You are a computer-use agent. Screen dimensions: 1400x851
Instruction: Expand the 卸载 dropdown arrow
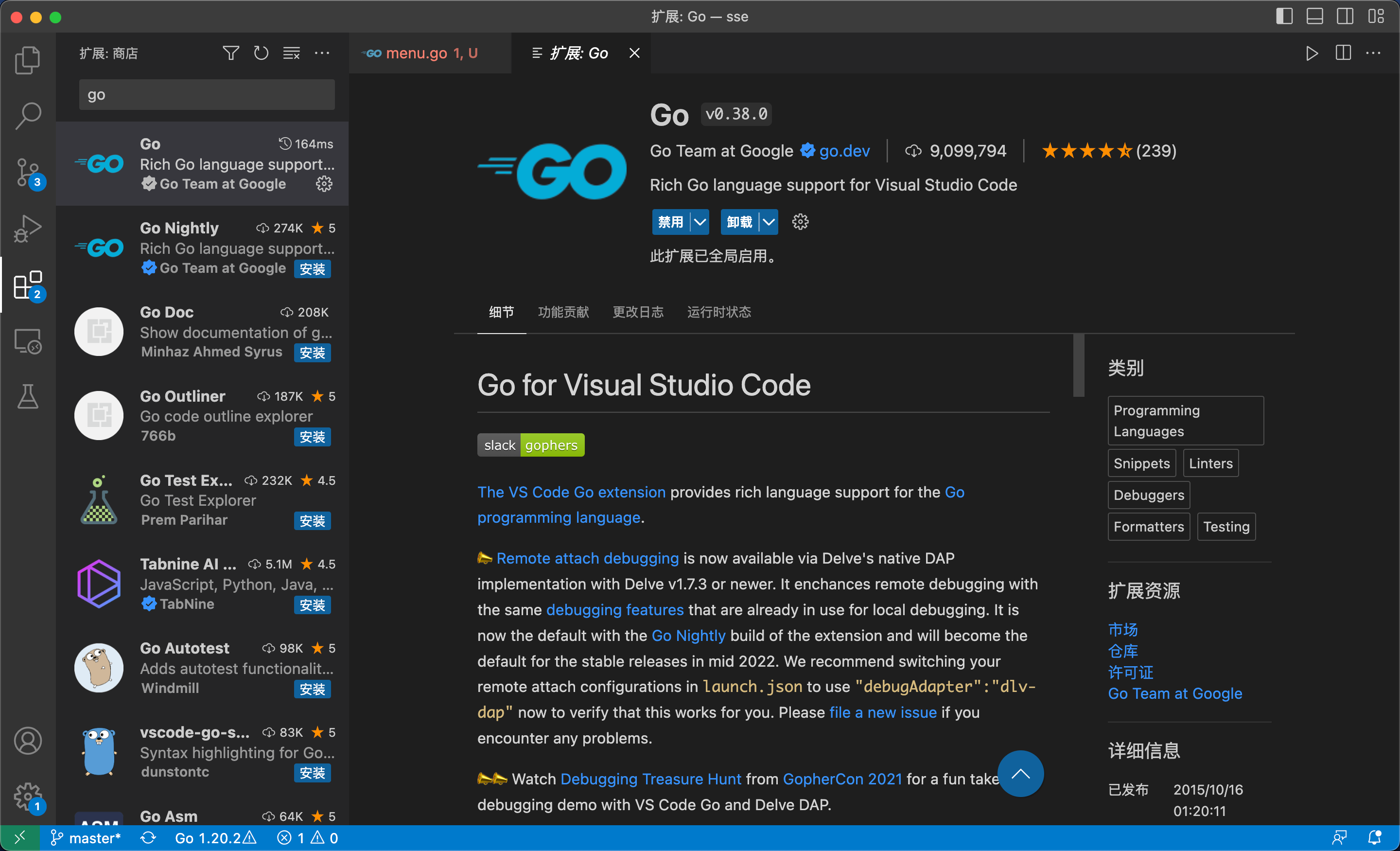click(769, 222)
